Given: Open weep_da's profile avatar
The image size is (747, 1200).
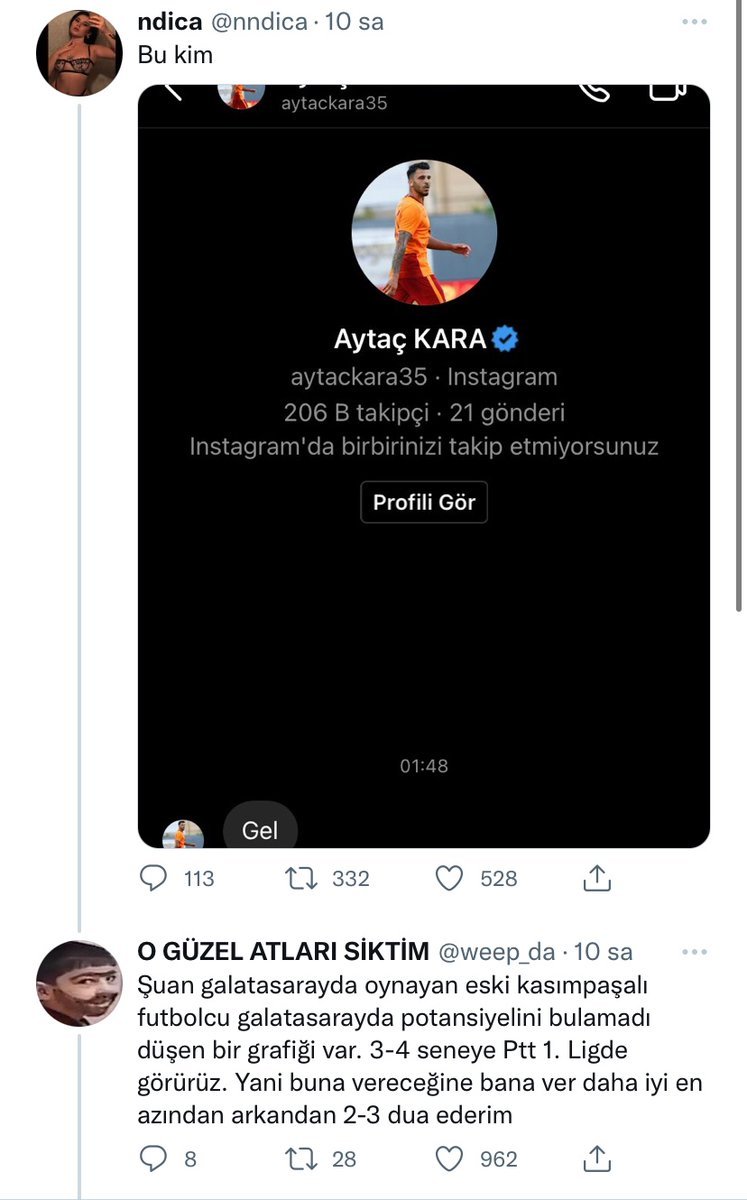Looking at the screenshot, I should pos(79,983).
